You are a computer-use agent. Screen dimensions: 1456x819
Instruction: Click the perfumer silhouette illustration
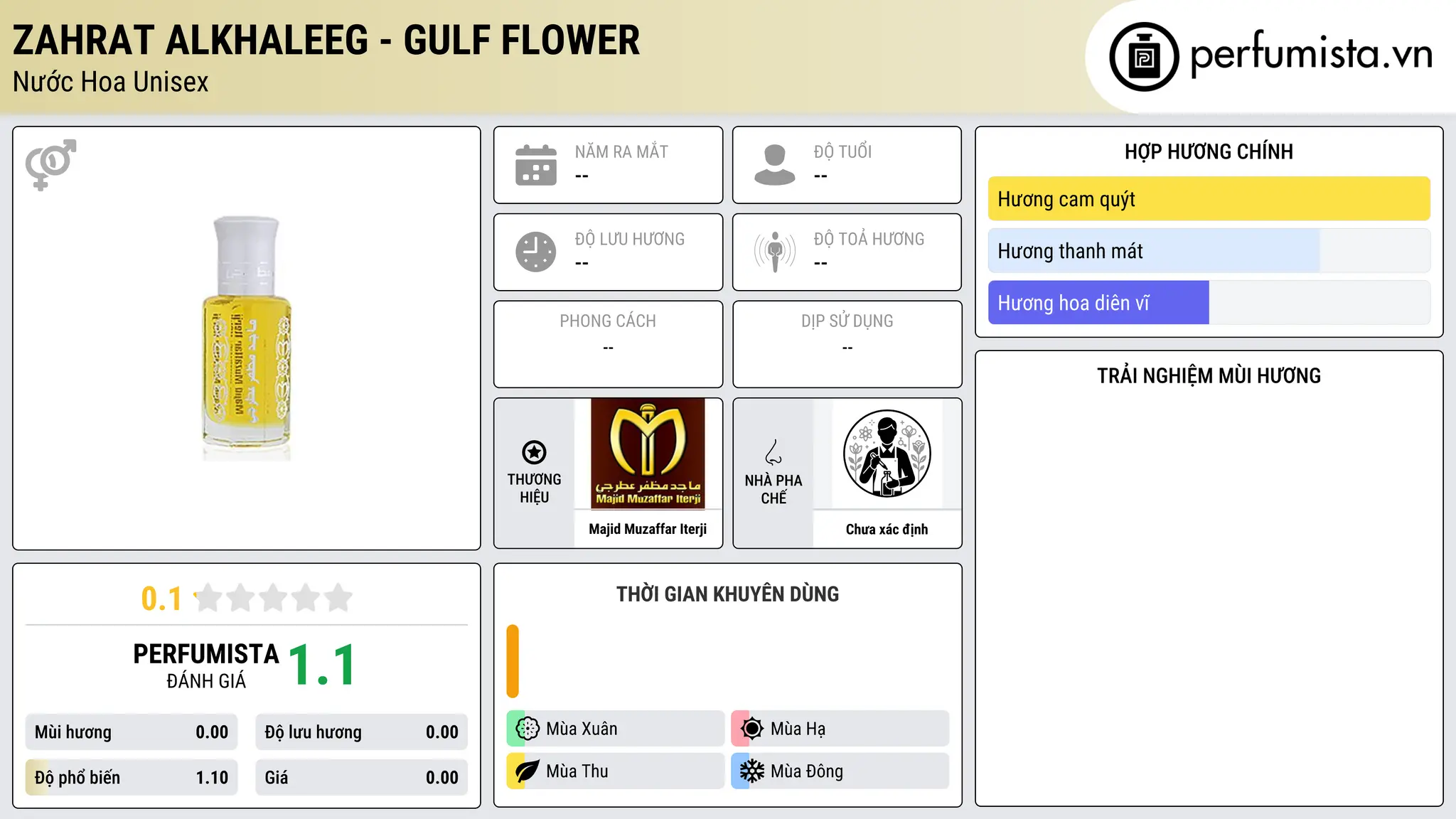coord(887,454)
